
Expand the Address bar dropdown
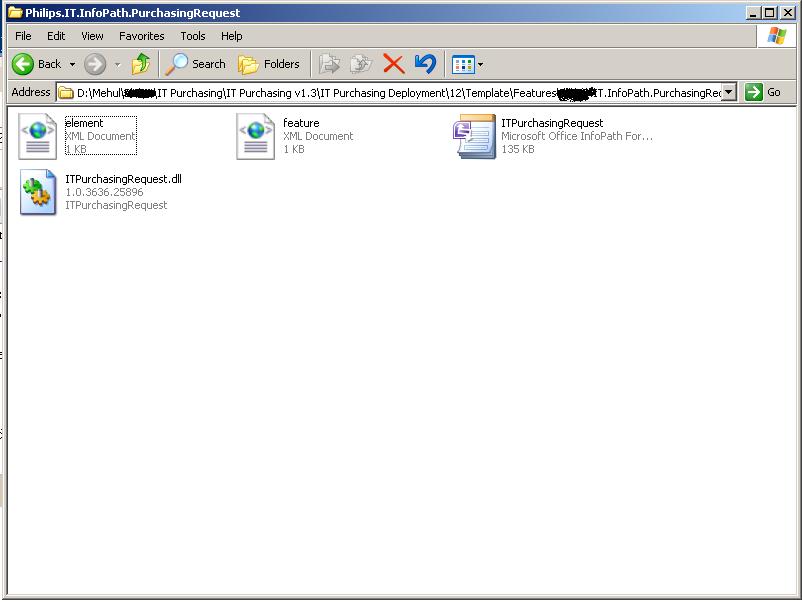[729, 92]
